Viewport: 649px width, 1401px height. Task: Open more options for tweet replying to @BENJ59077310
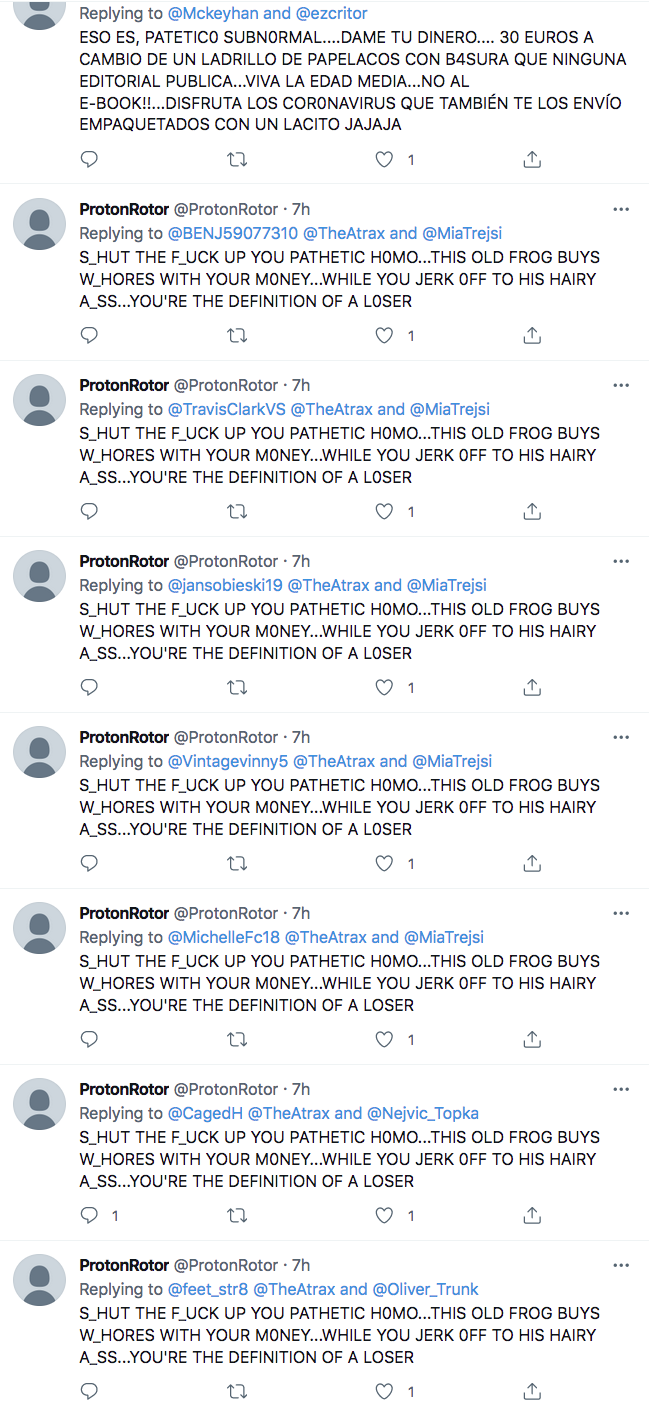click(620, 210)
